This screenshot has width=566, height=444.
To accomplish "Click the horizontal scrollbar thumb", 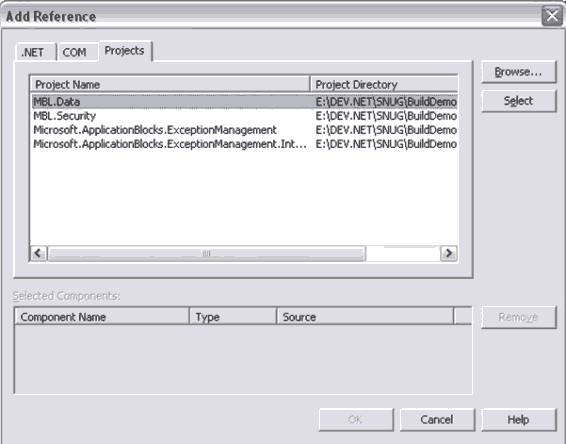I will point(206,253).
